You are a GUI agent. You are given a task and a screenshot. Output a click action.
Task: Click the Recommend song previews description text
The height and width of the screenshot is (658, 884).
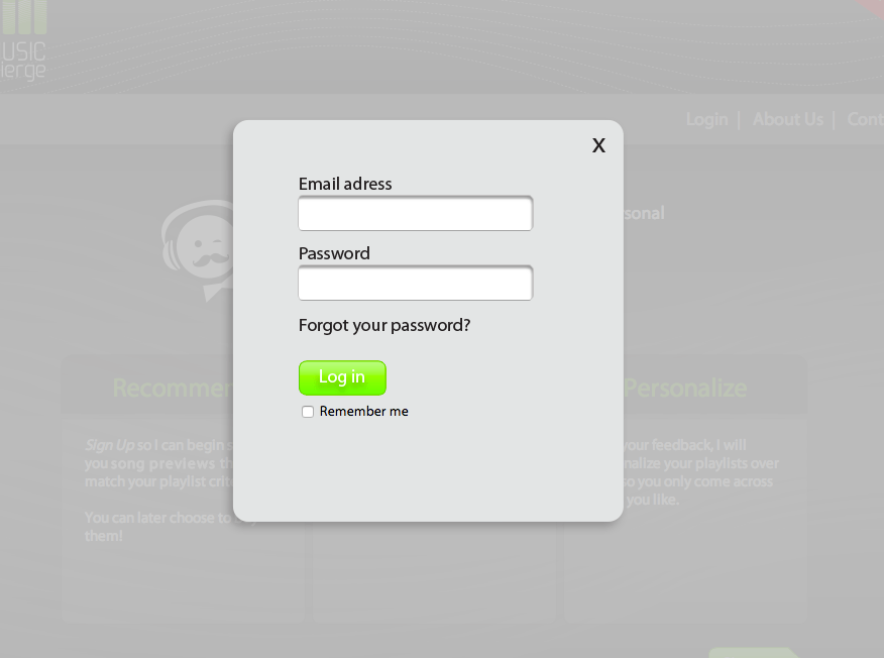(159, 463)
